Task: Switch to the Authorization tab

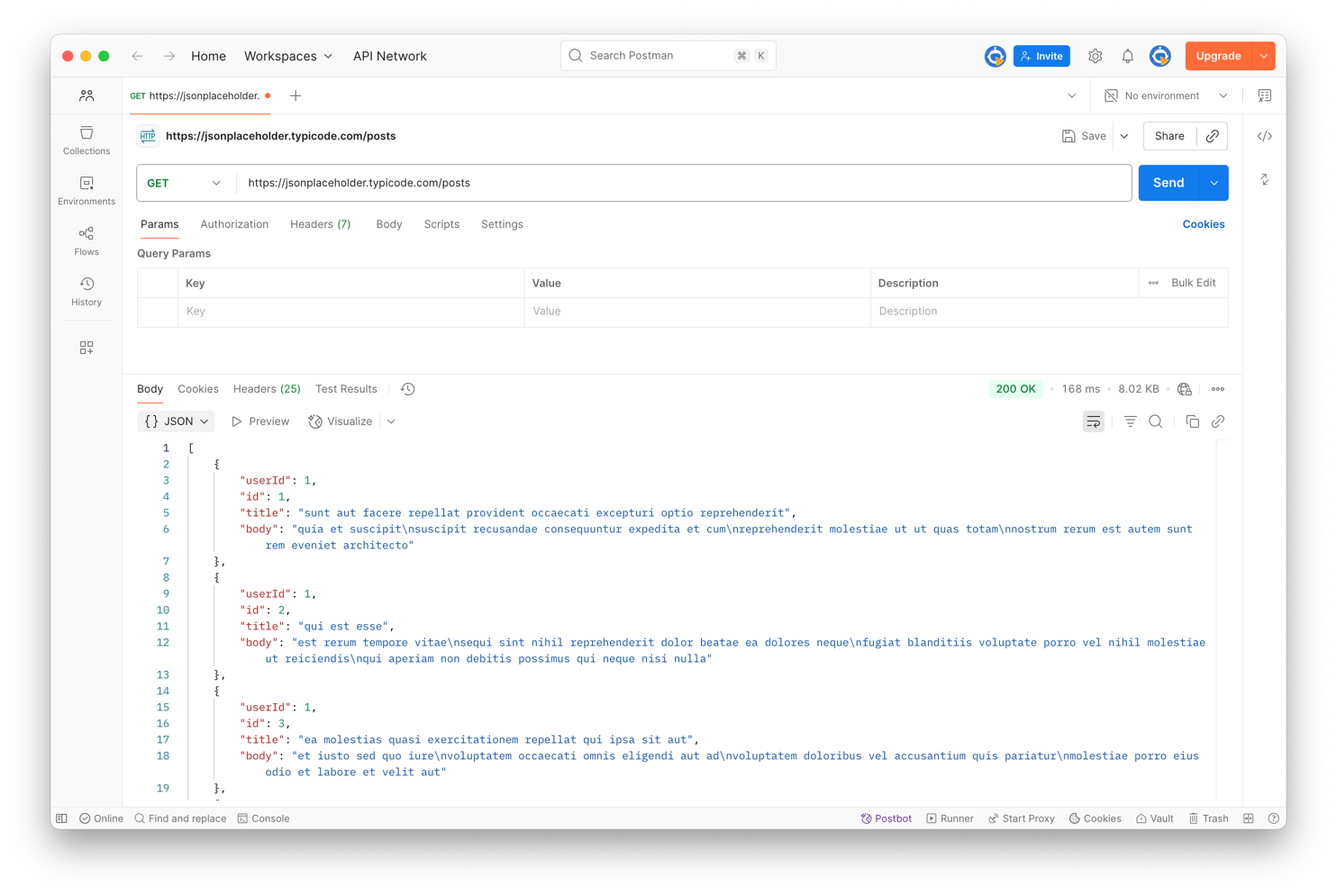Action: 234,224
